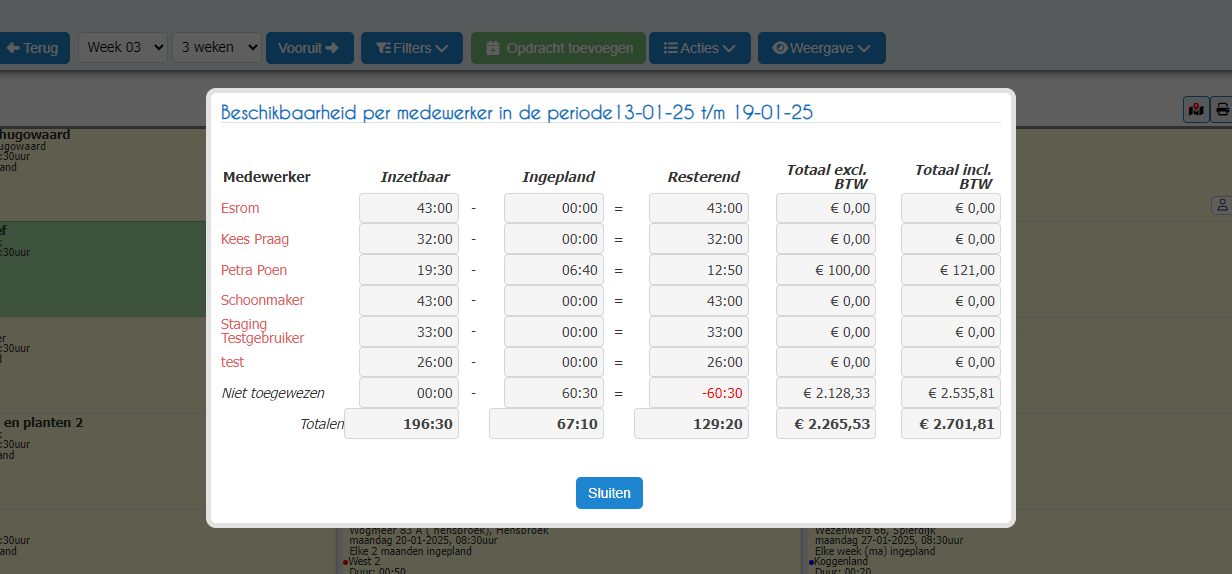This screenshot has height=574, width=1232.
Task: Click Kees Praag's Resterend field 32:00
Action: [x=699, y=239]
